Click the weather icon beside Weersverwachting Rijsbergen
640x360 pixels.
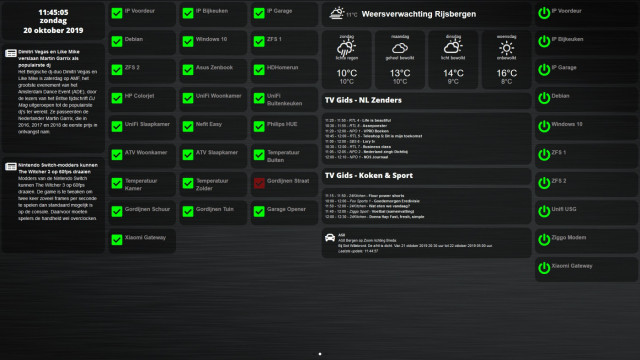pyautogui.click(x=337, y=13)
